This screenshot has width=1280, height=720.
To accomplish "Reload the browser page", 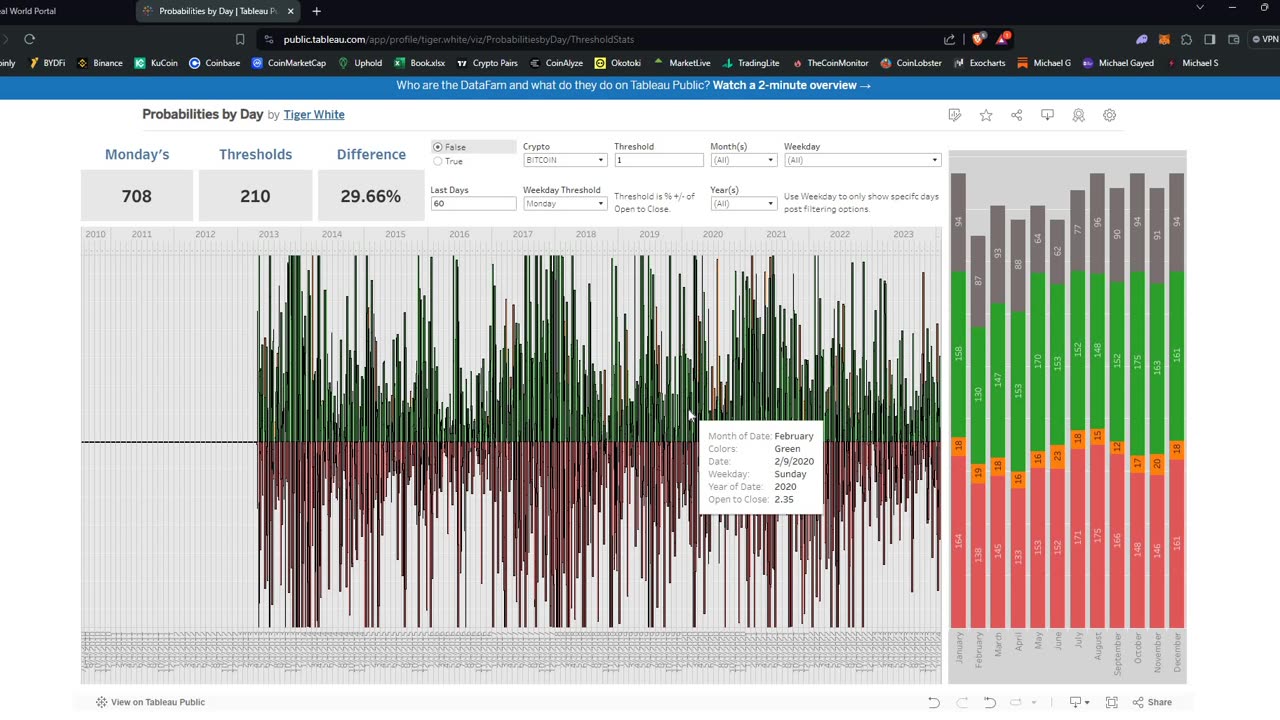I will click(29, 39).
